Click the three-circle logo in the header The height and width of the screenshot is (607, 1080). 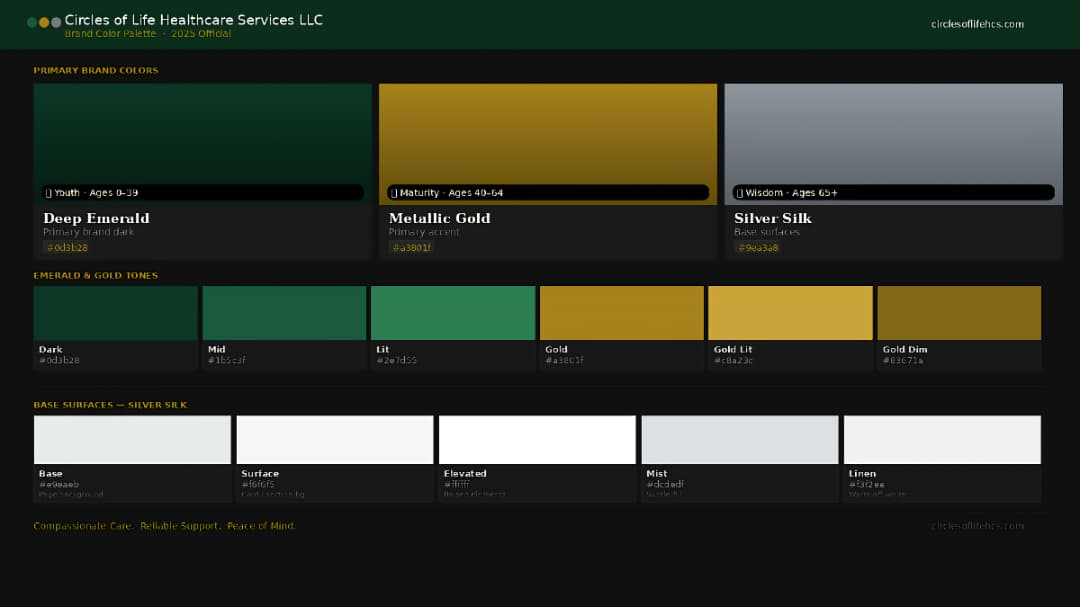pyautogui.click(x=44, y=23)
